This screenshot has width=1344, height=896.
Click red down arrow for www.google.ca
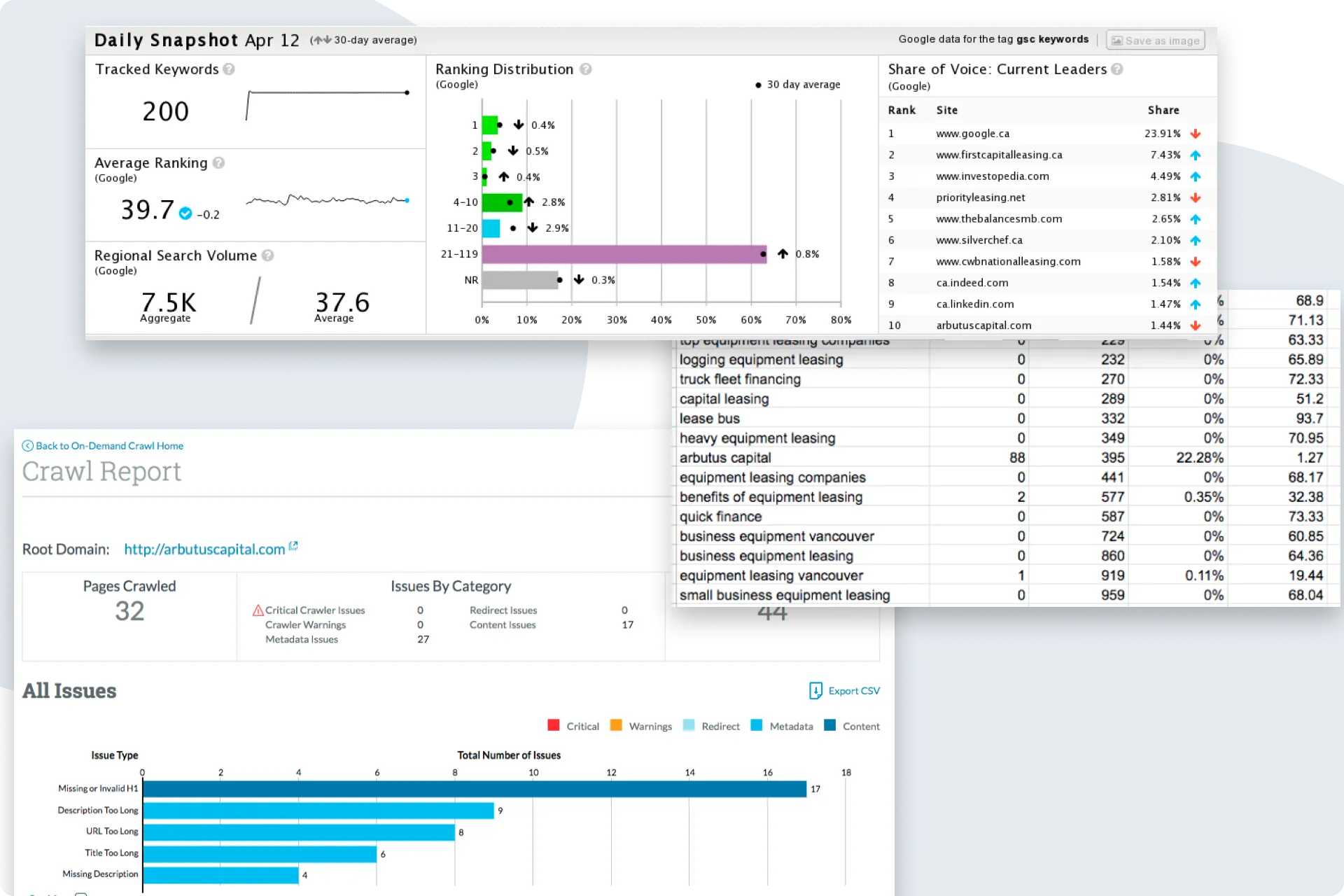pyautogui.click(x=1196, y=134)
